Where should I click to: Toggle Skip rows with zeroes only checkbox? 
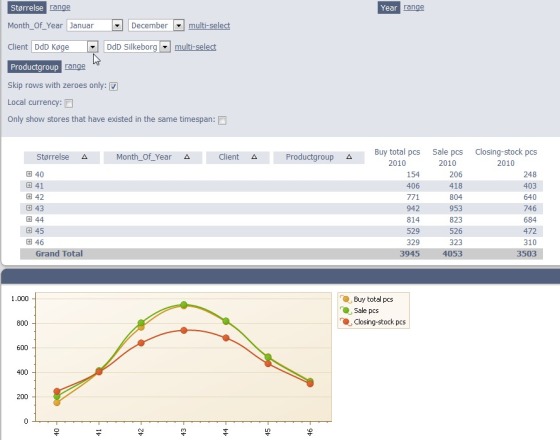(x=114, y=86)
